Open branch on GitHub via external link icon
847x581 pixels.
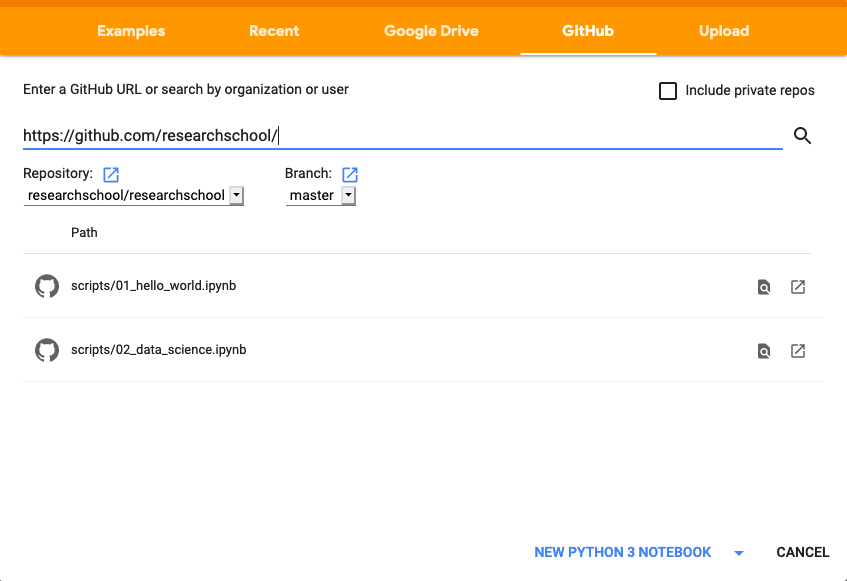pyautogui.click(x=350, y=174)
